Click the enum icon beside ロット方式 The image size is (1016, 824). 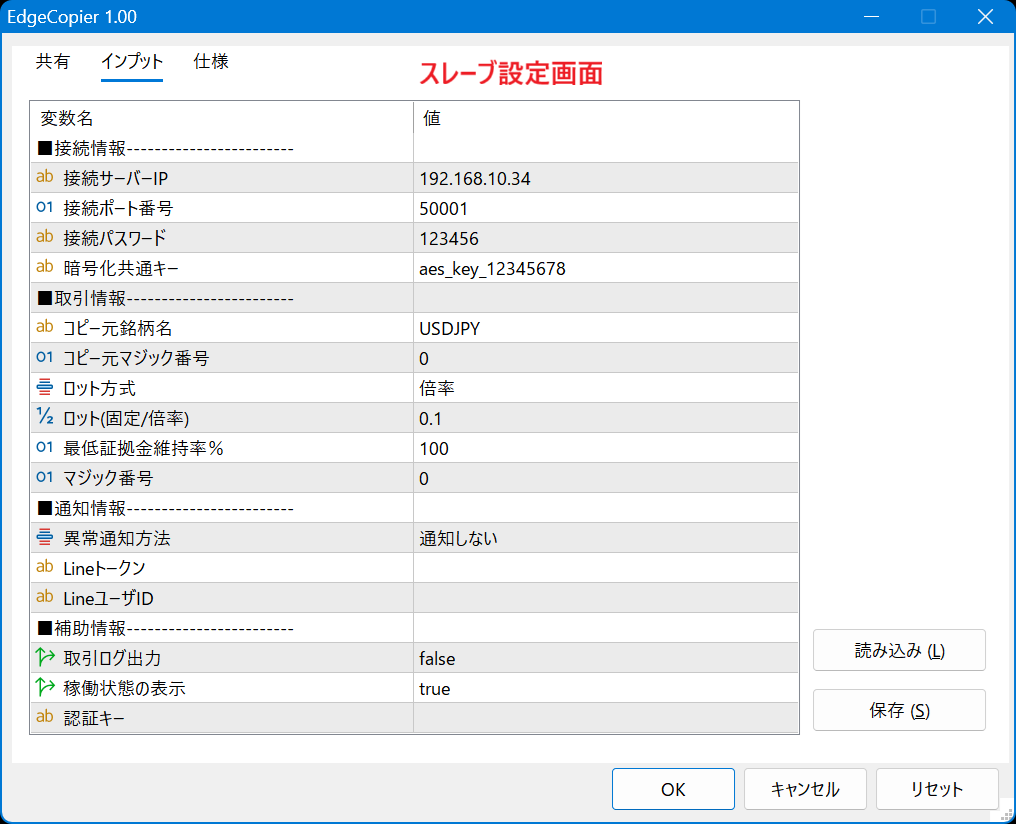coord(45,387)
